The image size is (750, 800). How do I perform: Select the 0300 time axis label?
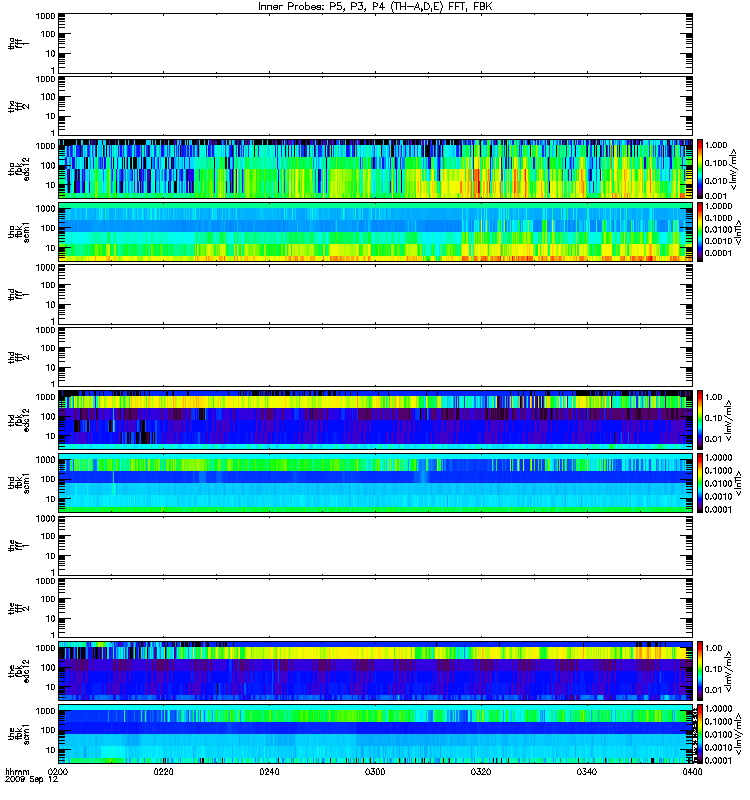click(x=375, y=771)
